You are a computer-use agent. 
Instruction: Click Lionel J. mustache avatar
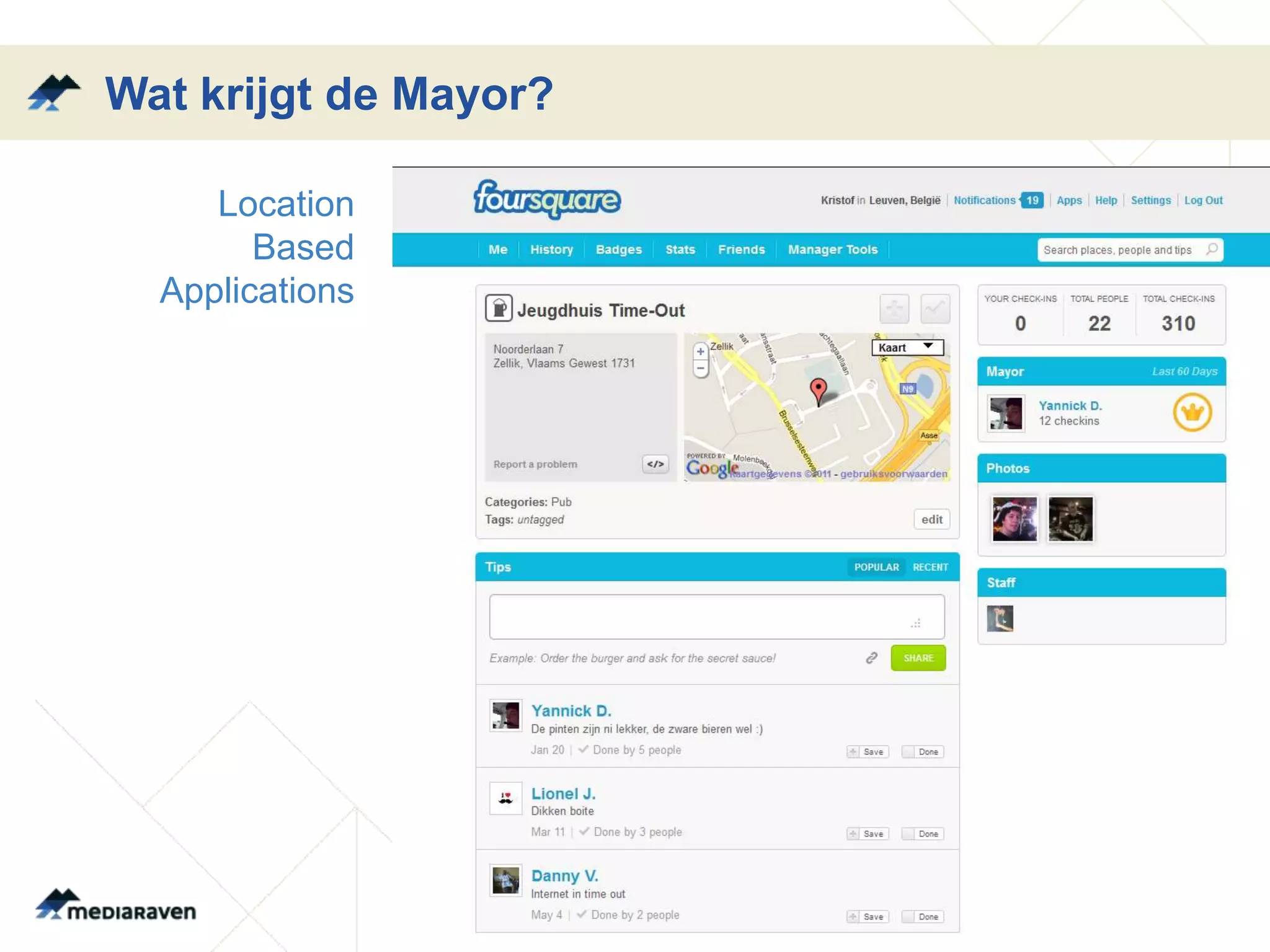(x=505, y=798)
